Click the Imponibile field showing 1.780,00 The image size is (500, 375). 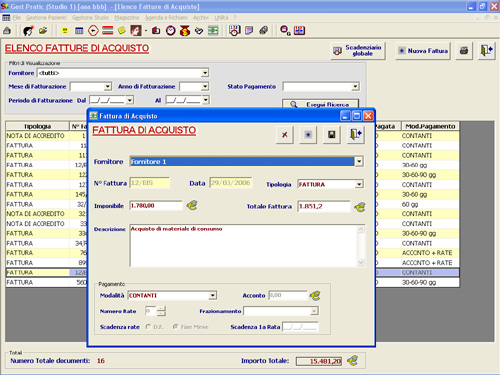click(156, 206)
